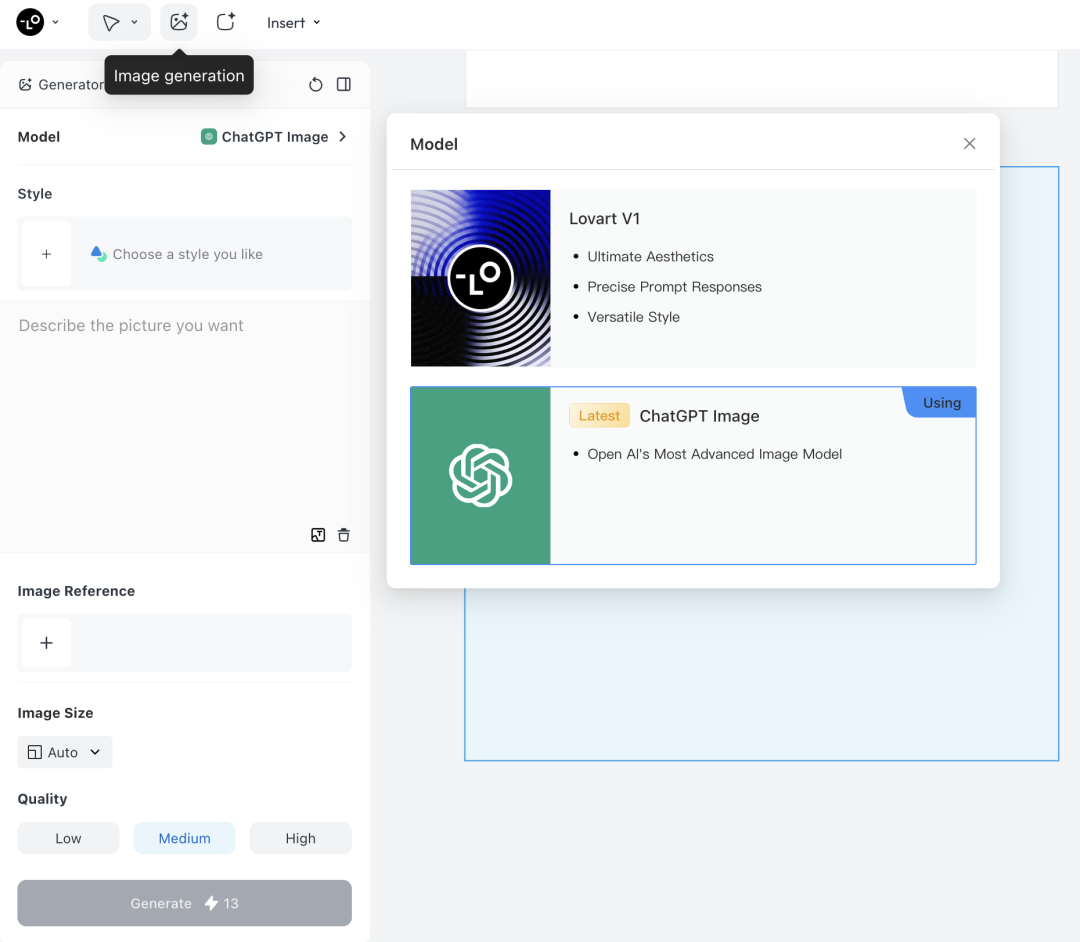Choose the Lovart V1 model card
Viewport: 1080px width, 942px height.
(694, 278)
